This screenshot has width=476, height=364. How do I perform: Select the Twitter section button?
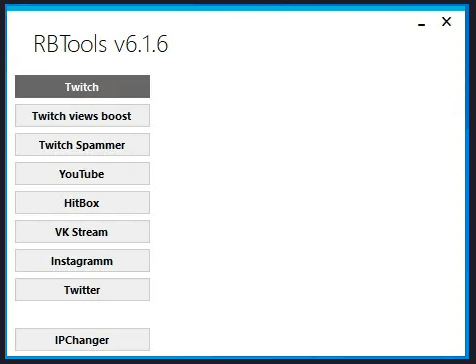coord(82,290)
